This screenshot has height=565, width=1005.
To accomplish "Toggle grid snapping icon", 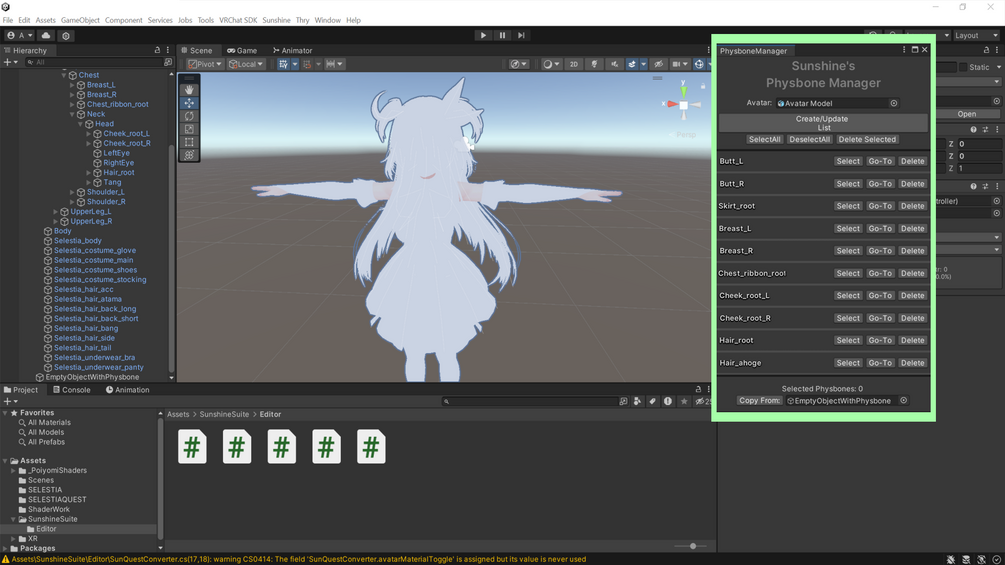I will [x=307, y=64].
